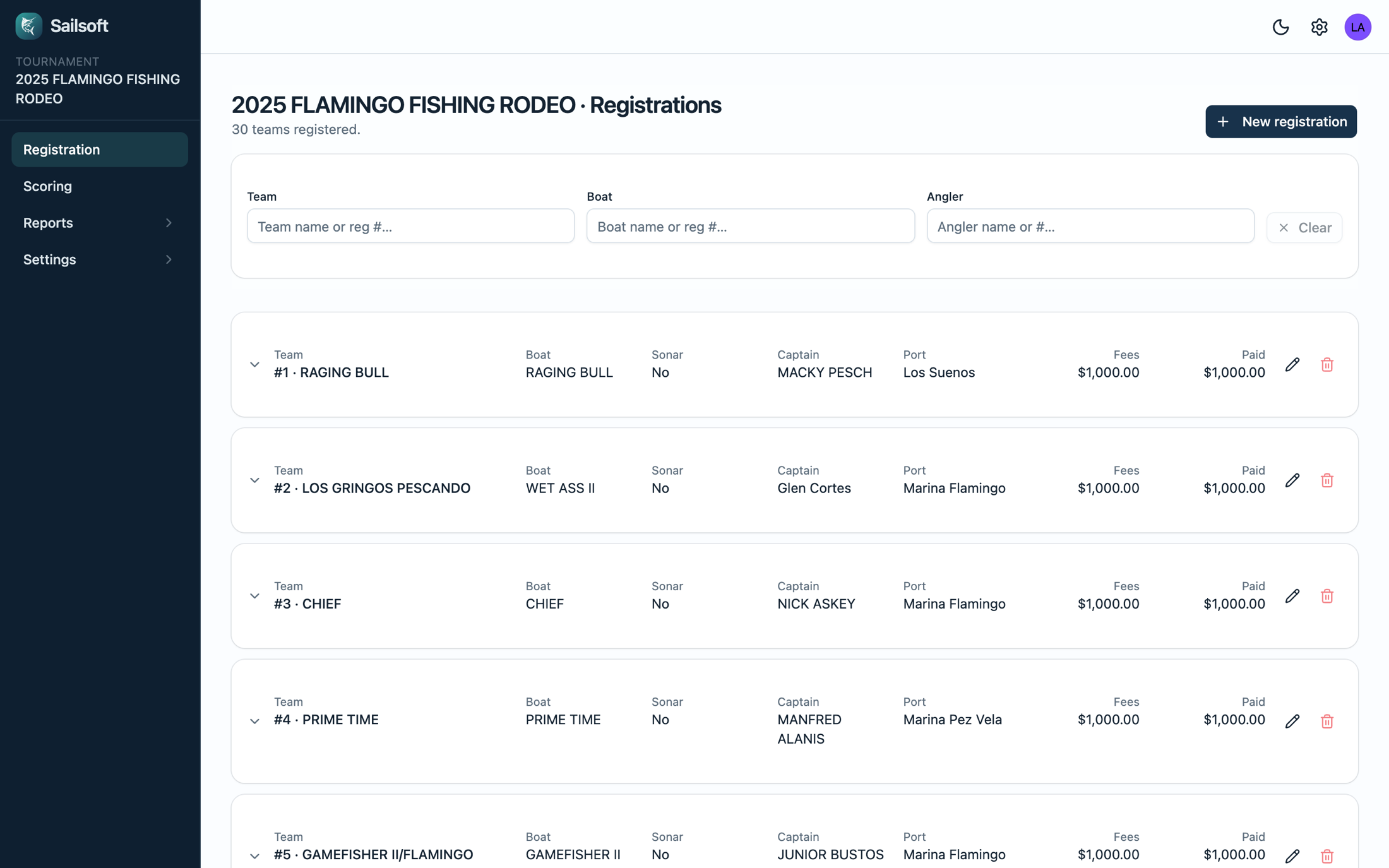The height and width of the screenshot is (868, 1389).
Task: Open the settings gear icon in header
Action: tap(1319, 27)
